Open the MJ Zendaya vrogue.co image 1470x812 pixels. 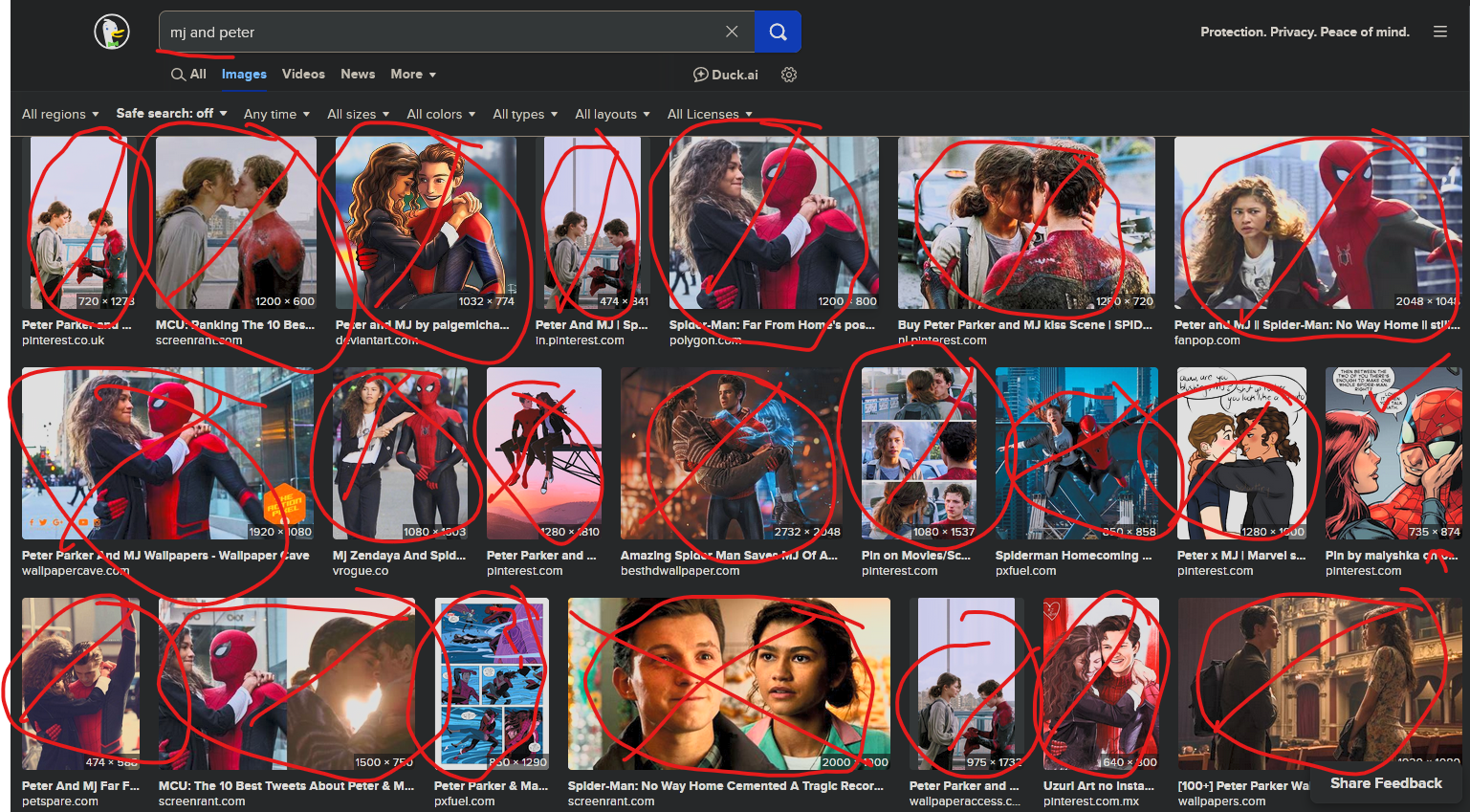click(x=400, y=453)
